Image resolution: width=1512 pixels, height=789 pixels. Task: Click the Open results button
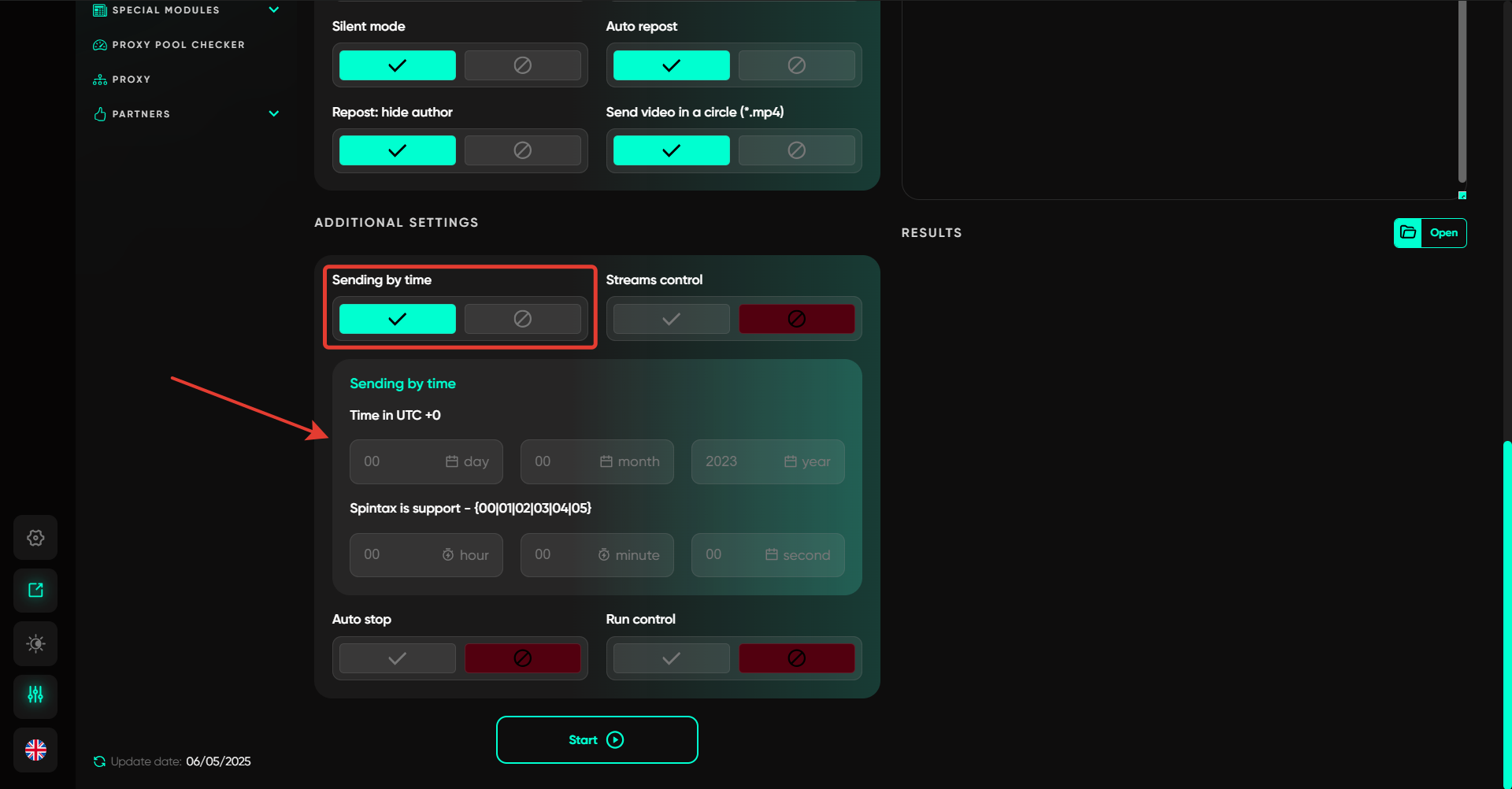coord(1443,233)
